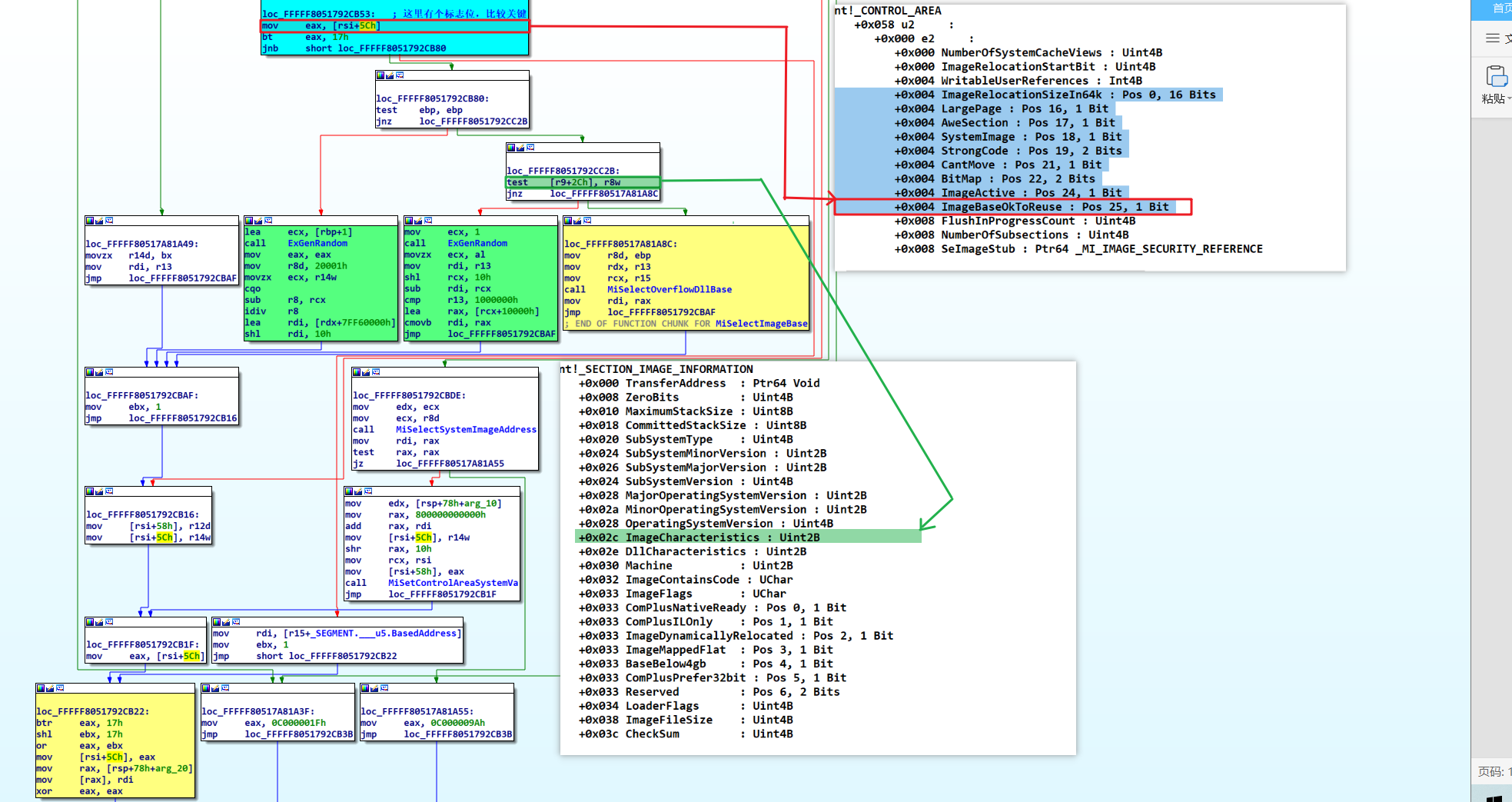Click the 'bt eax, 17h' instruction in cyan block
The width and height of the screenshot is (1512, 802).
pos(305,37)
